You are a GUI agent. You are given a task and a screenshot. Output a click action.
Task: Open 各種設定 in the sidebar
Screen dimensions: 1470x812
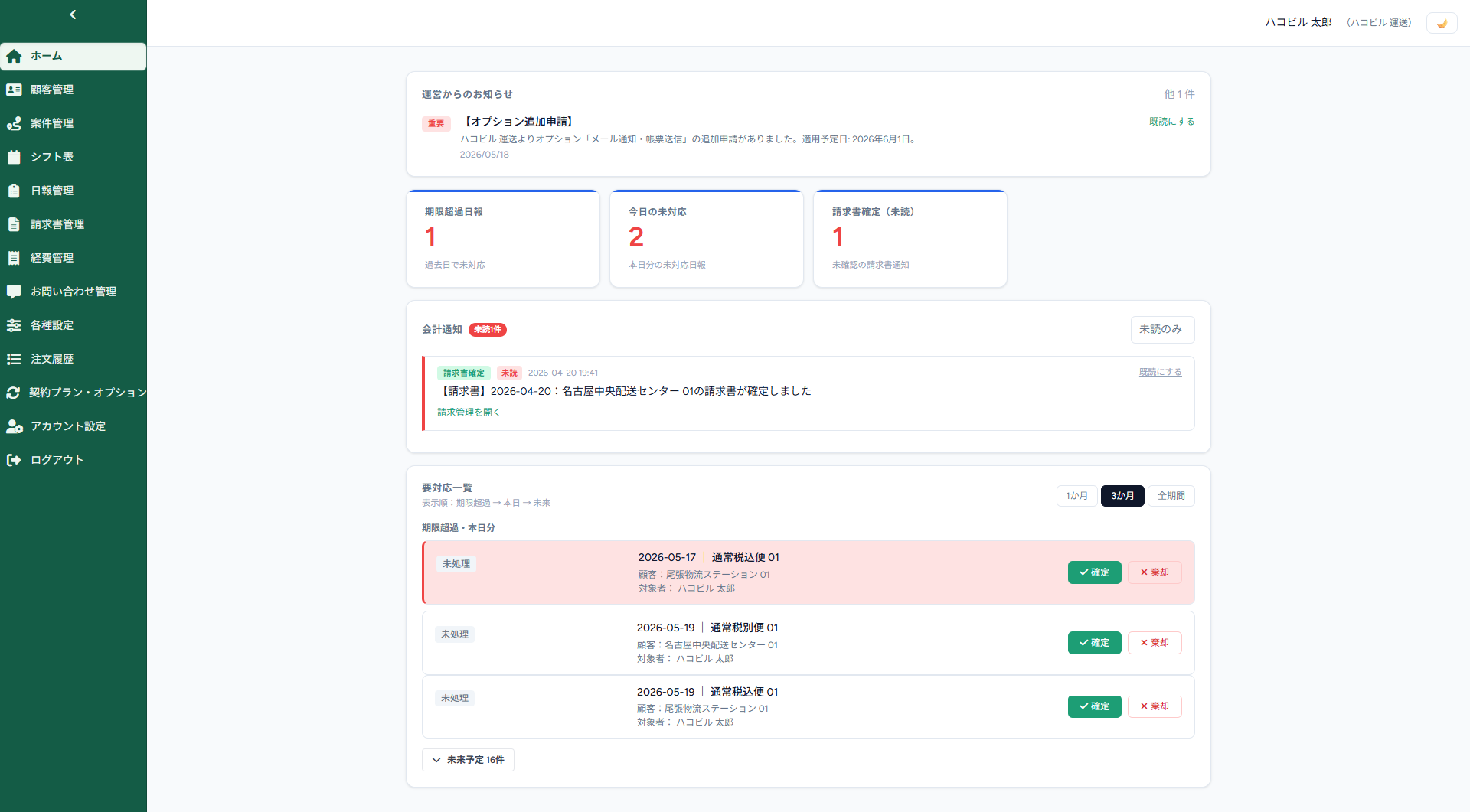point(73,325)
